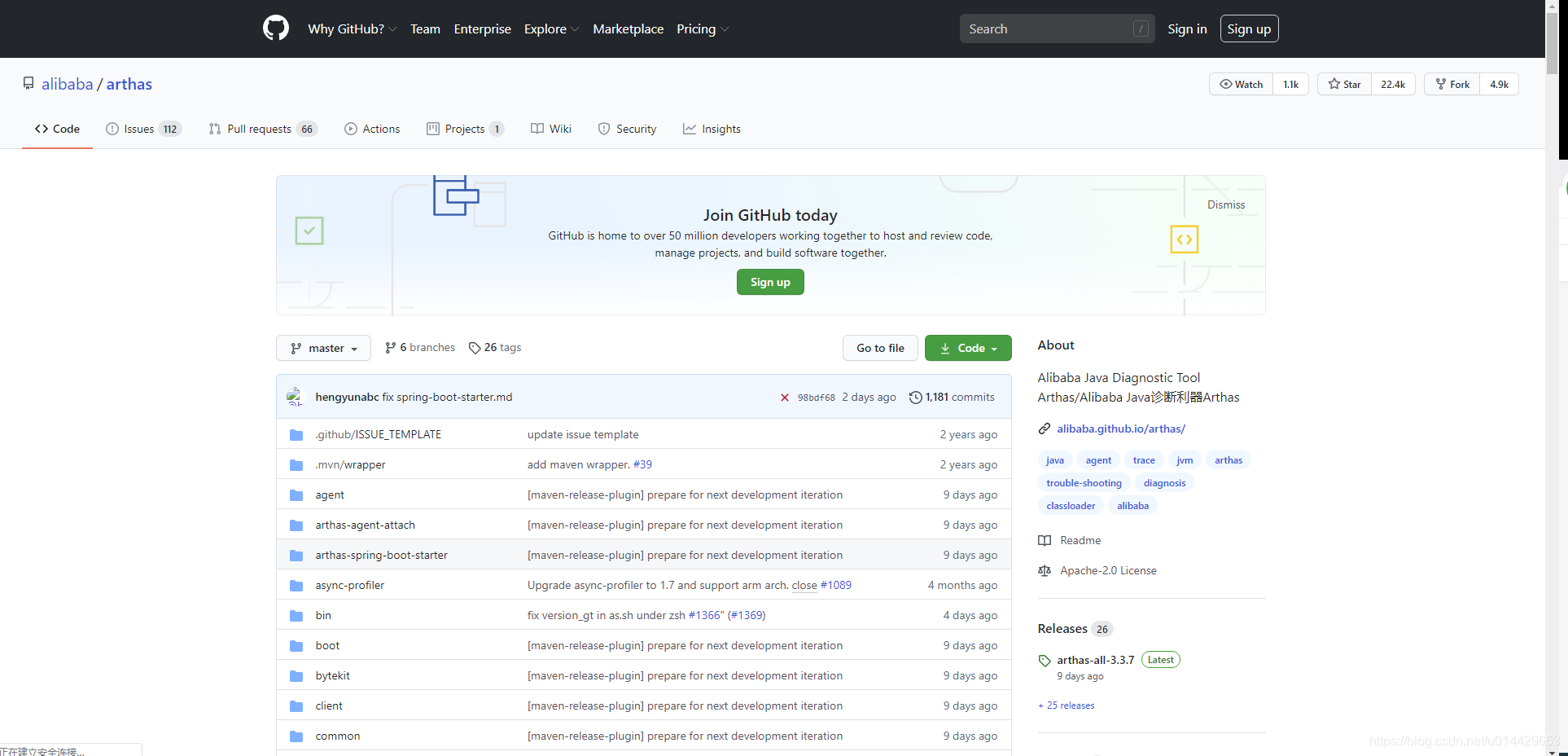Dismiss the Join GitHub banner

[1226, 204]
